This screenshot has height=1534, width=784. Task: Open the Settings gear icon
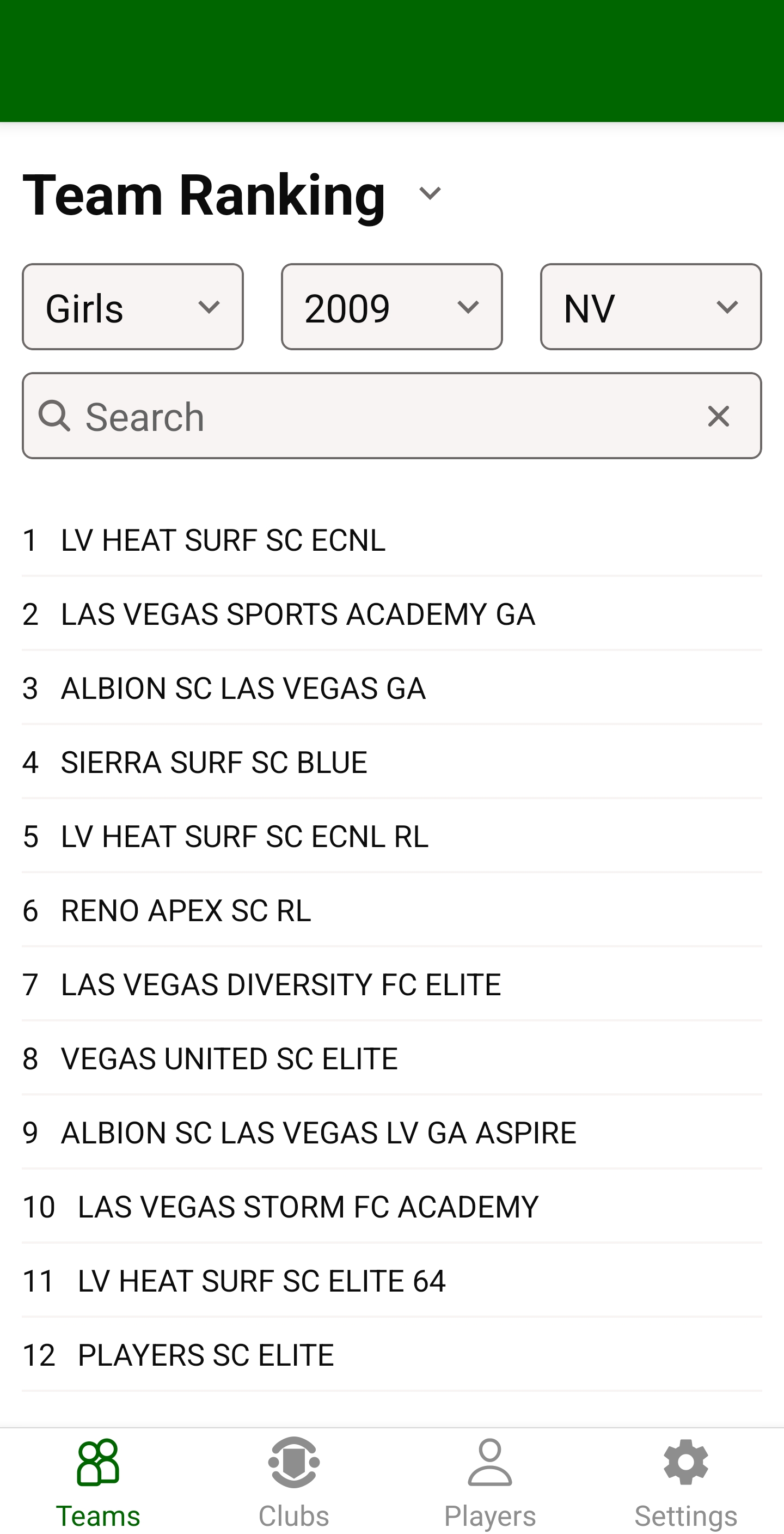pyautogui.click(x=686, y=1463)
